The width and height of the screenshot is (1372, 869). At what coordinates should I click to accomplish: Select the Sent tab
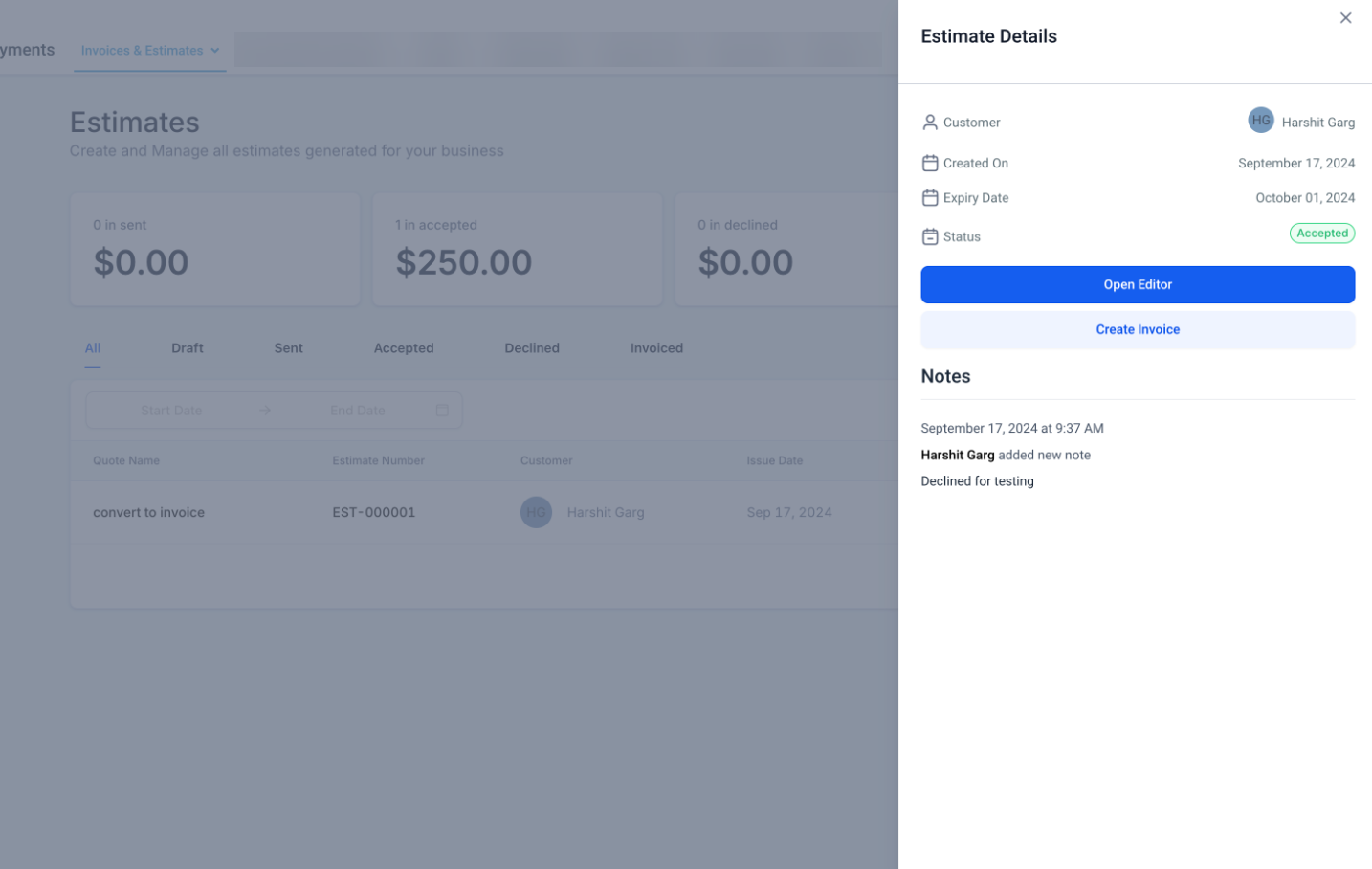288,348
